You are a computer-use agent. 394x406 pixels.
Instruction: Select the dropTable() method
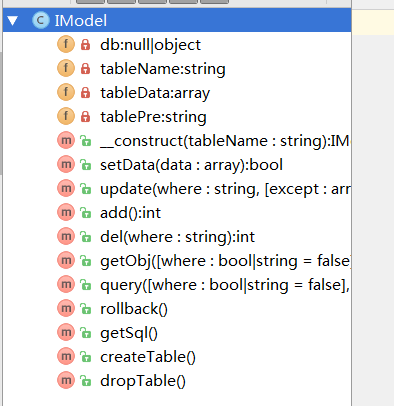(143, 381)
